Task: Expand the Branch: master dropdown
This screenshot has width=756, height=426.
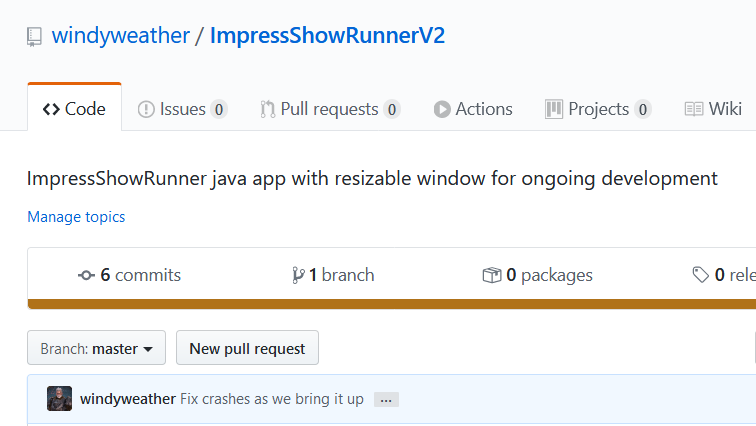Action: coord(96,349)
